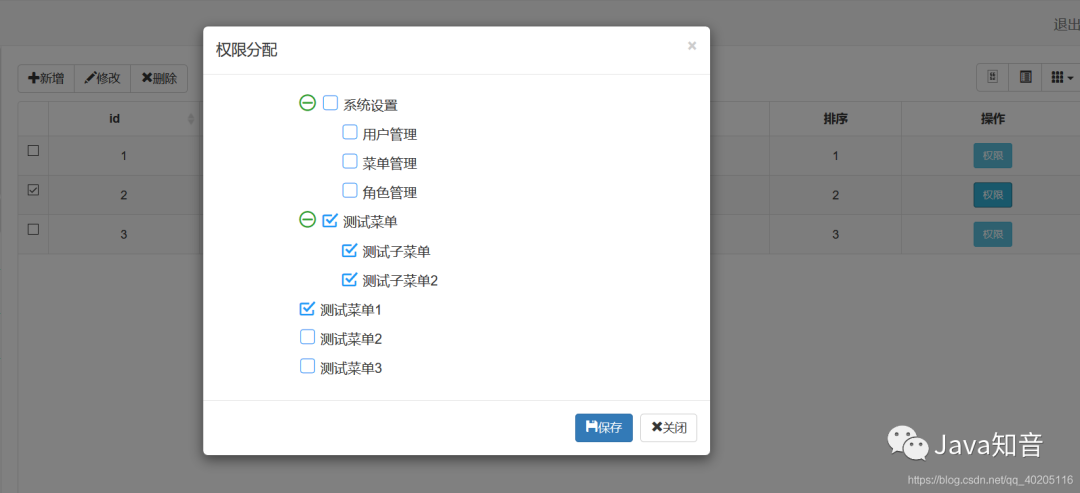1080x493 pixels.
Task: Sort by the id column
Action: [x=115, y=118]
